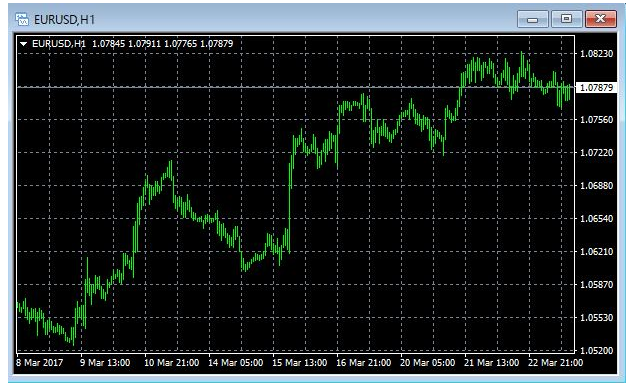Click the 1.05200 price scale label

coord(597,351)
